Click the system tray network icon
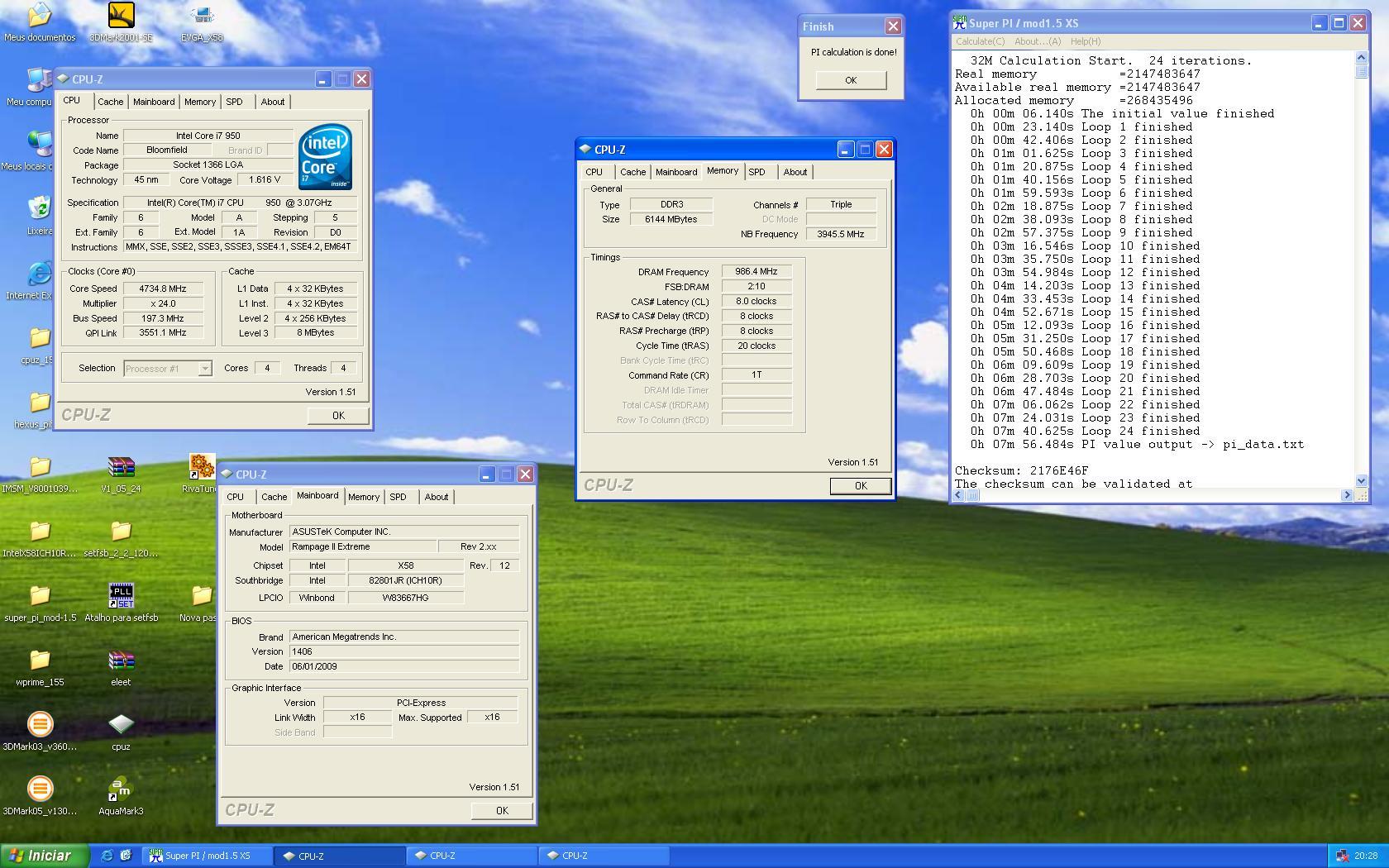 (1342, 856)
